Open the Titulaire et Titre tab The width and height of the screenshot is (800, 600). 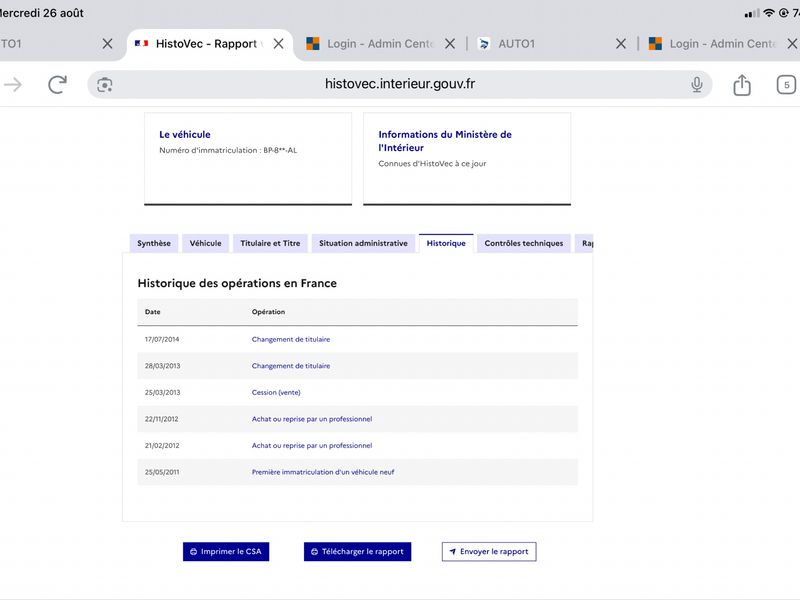pyautogui.click(x=270, y=243)
